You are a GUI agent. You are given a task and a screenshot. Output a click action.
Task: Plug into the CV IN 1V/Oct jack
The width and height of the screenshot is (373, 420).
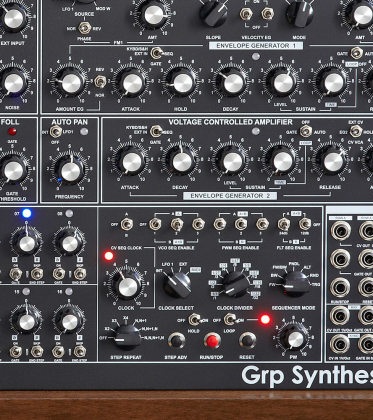click(340, 344)
